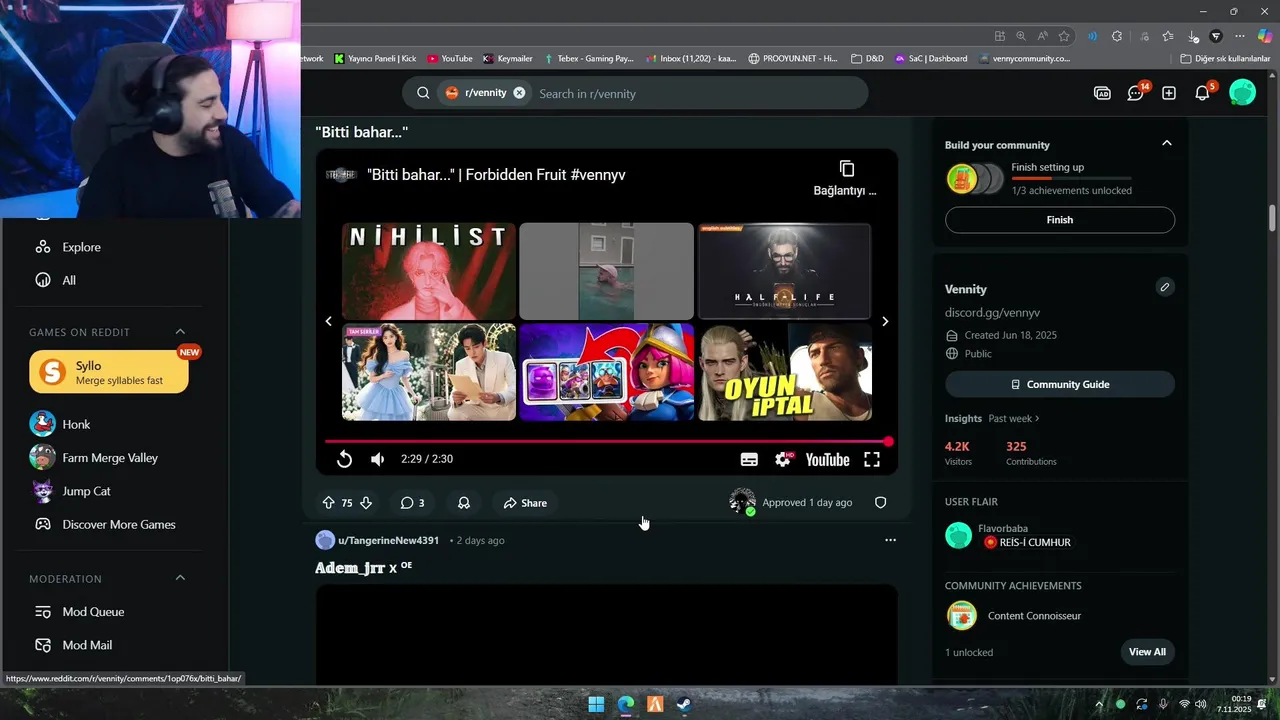Image resolution: width=1280 pixels, height=720 pixels.
Task: Open the YouTube bookmark
Action: click(450, 58)
